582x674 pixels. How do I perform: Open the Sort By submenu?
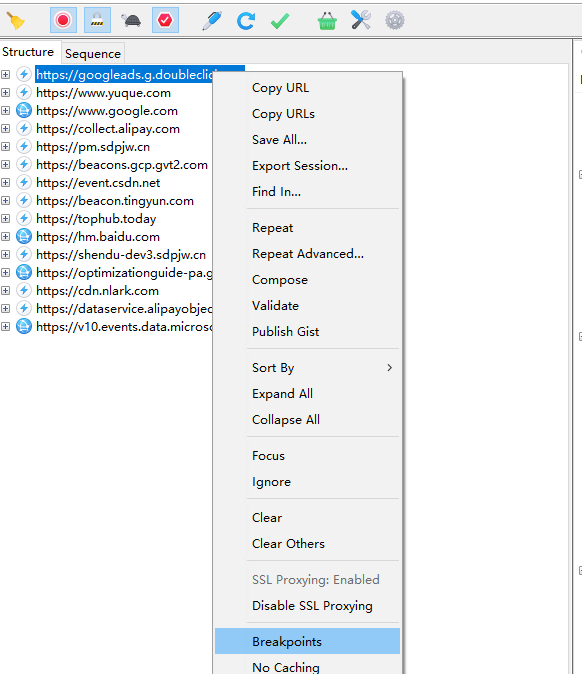coord(307,368)
